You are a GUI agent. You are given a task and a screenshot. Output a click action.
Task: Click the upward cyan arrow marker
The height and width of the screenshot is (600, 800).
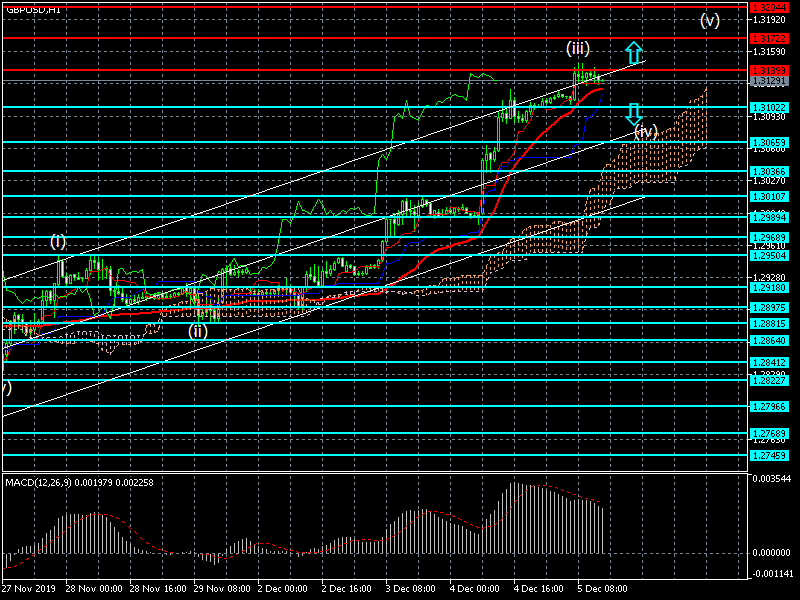click(632, 53)
